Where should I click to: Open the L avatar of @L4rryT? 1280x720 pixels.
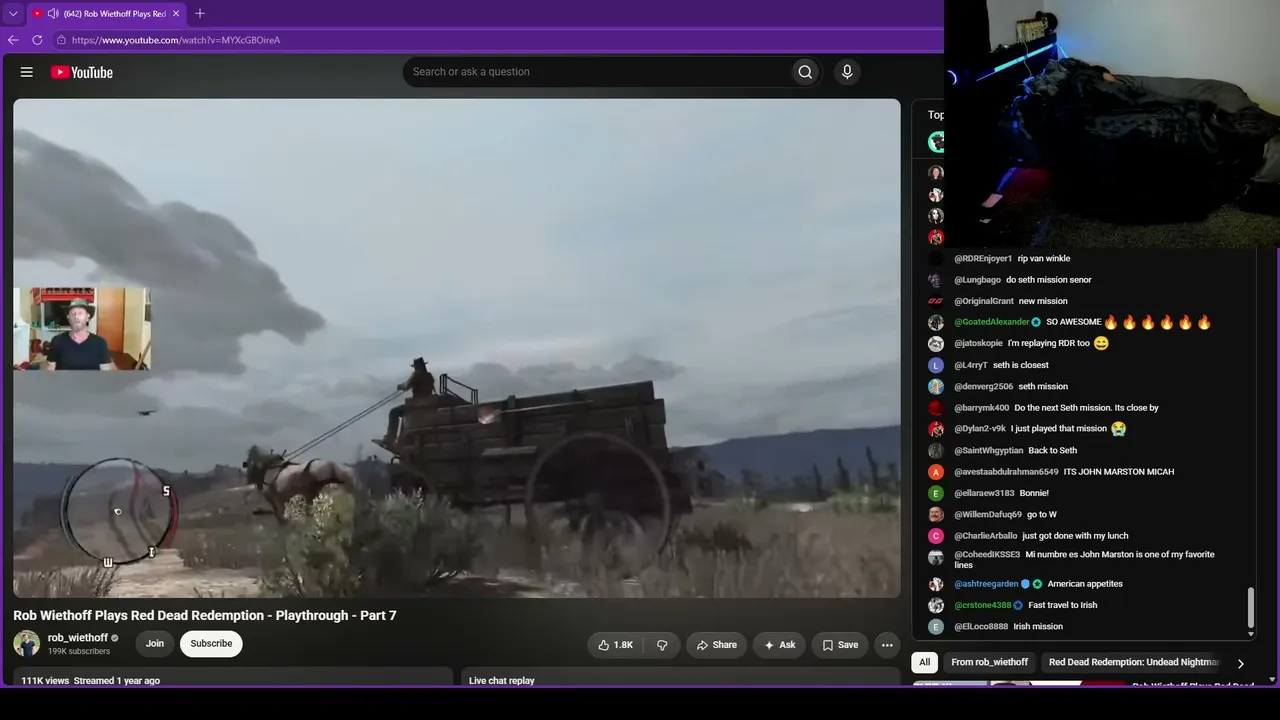click(x=936, y=365)
